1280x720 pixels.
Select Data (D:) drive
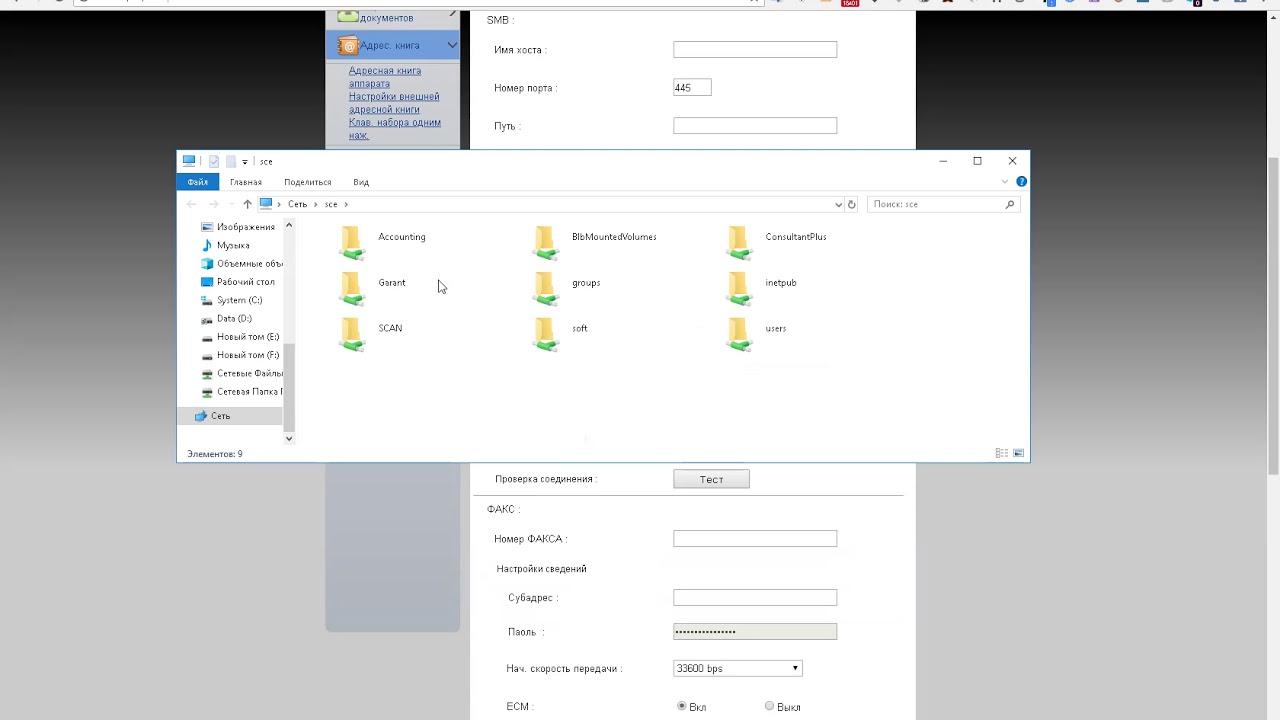tap(227, 319)
